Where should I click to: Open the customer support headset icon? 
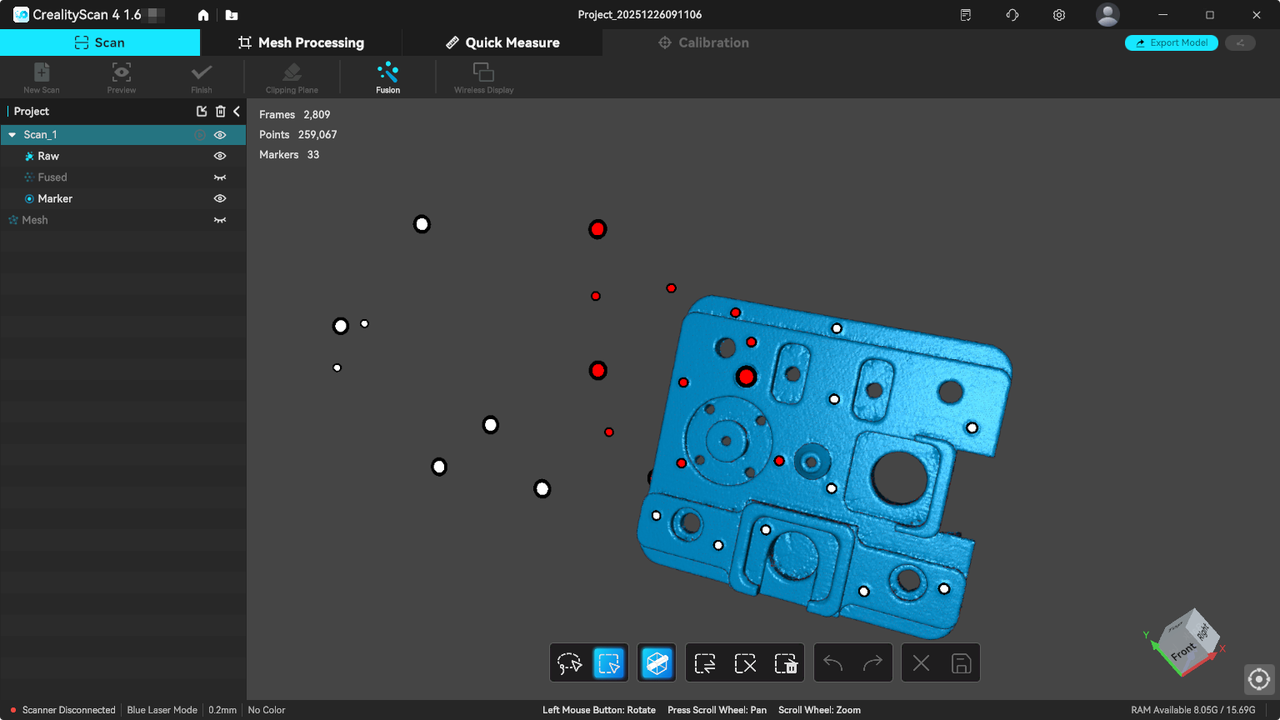(x=1012, y=15)
